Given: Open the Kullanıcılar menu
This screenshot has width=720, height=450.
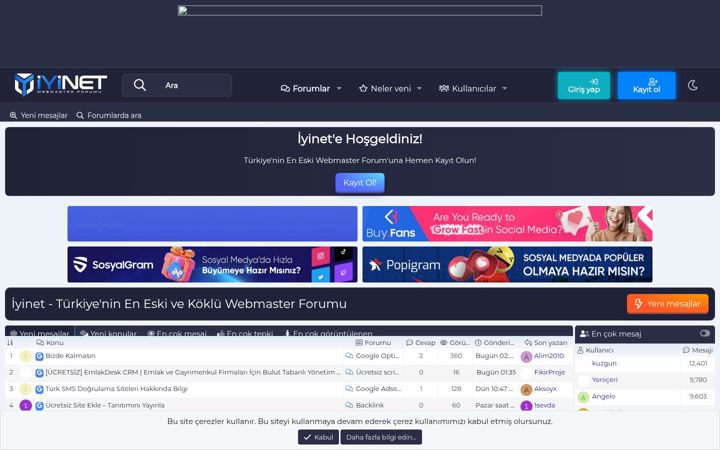Looking at the screenshot, I should (467, 88).
